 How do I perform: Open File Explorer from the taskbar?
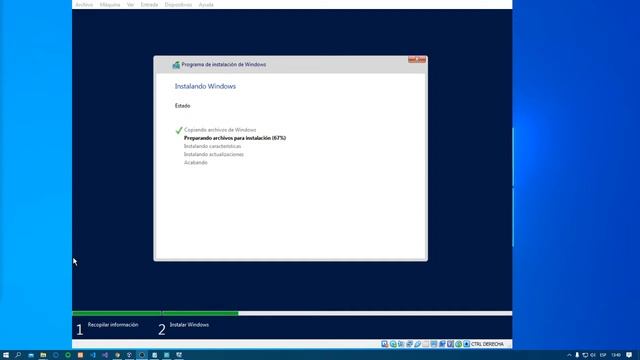pos(43,355)
